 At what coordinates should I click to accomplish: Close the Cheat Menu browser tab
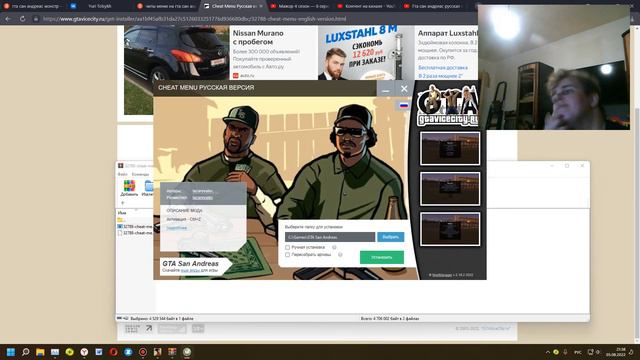(261, 6)
